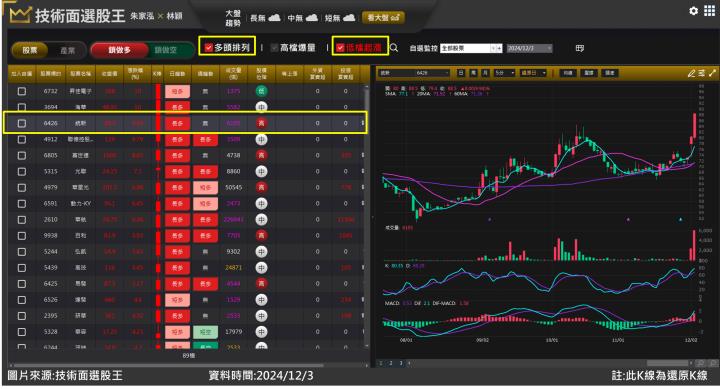The width and height of the screenshot is (720, 389).
Task: Click the red 高 position badge for 9938
Action: [x=261, y=236]
